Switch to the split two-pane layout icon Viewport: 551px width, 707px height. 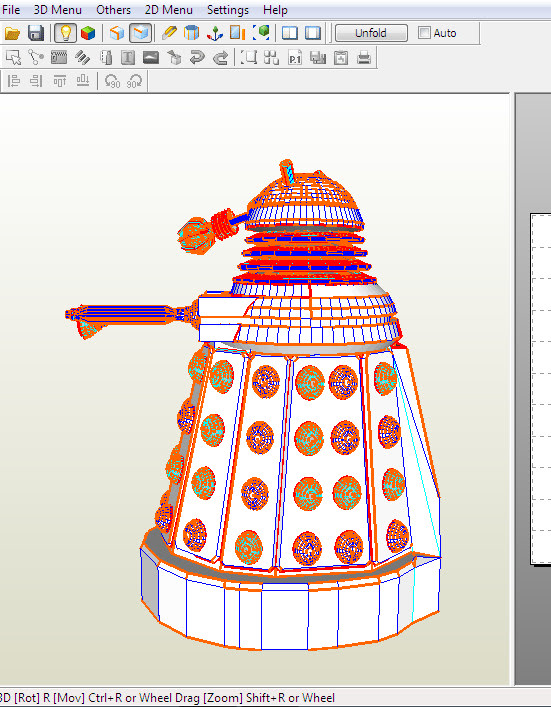click(289, 33)
